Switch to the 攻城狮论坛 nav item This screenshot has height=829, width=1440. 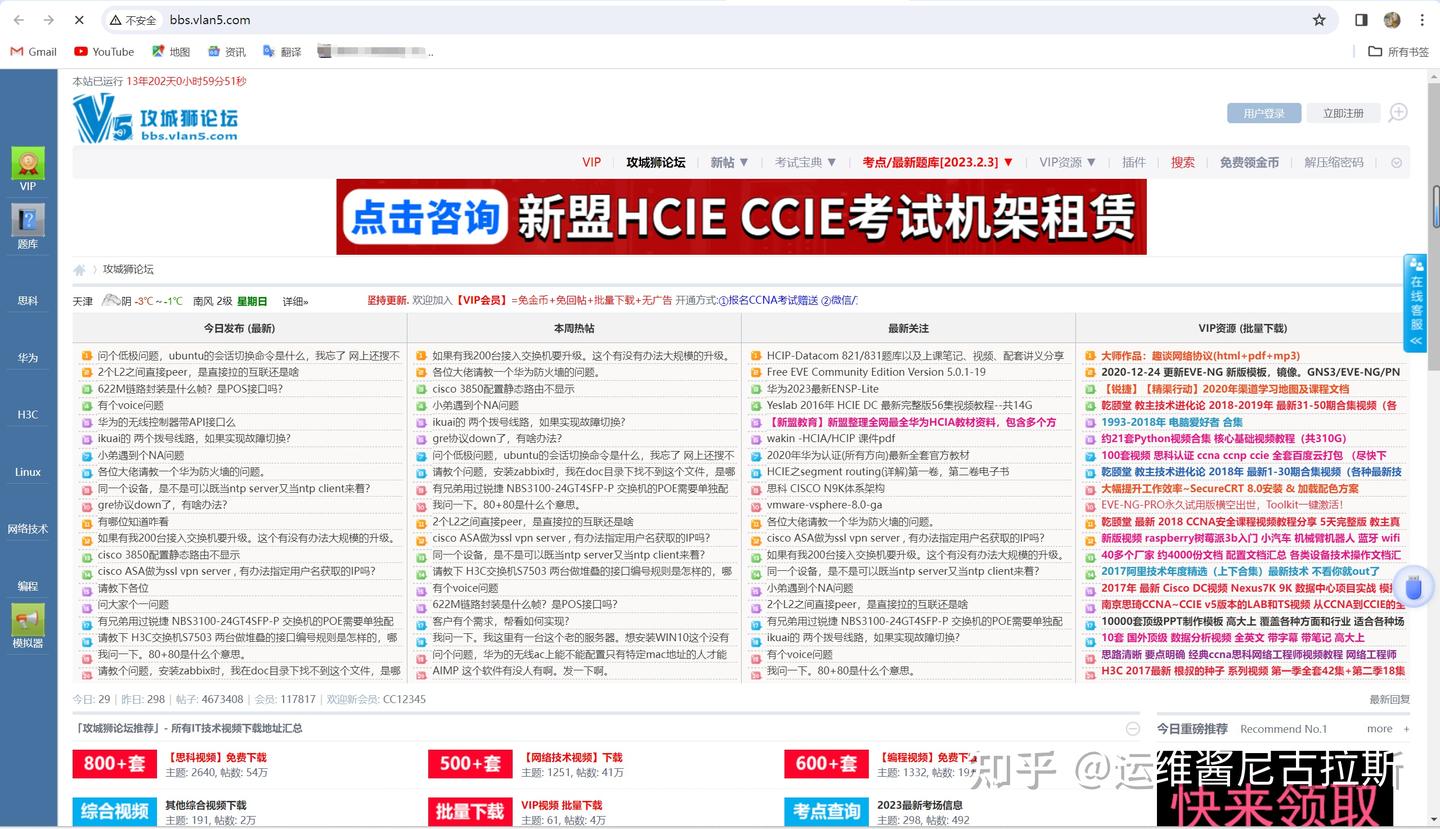click(657, 161)
